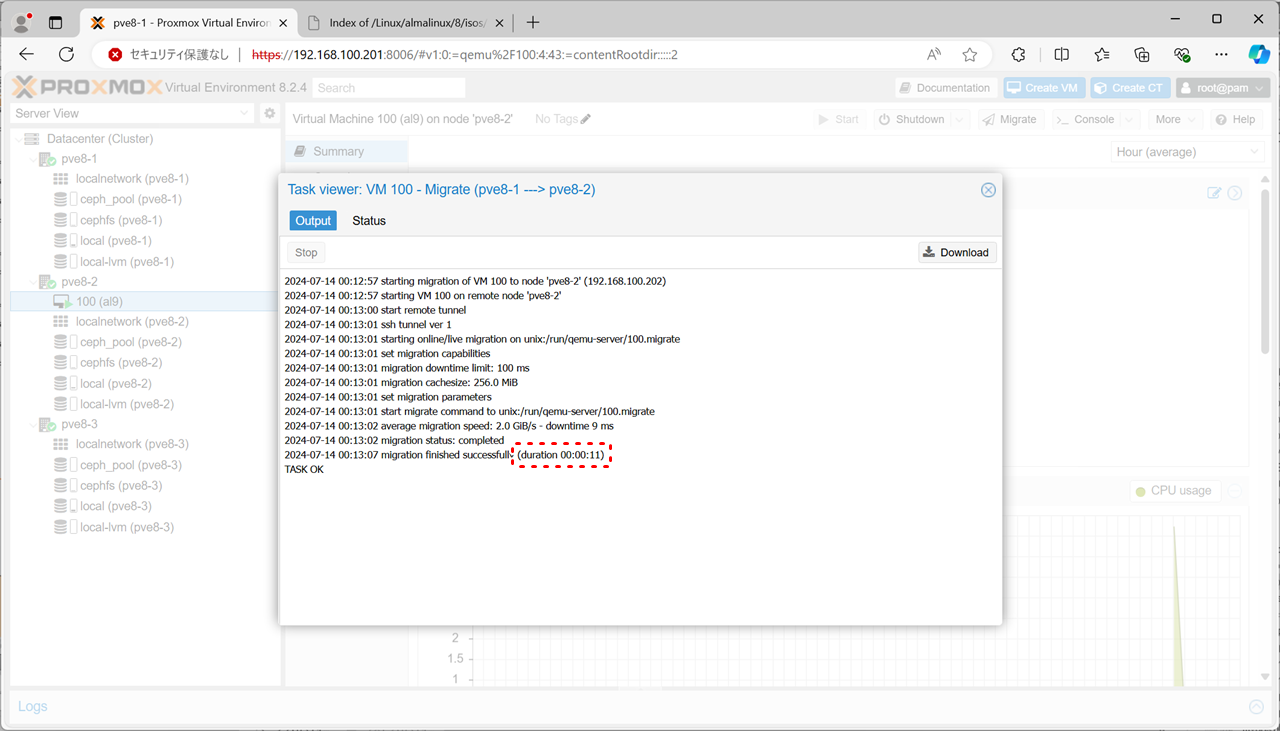Download the migration task log

tap(957, 252)
